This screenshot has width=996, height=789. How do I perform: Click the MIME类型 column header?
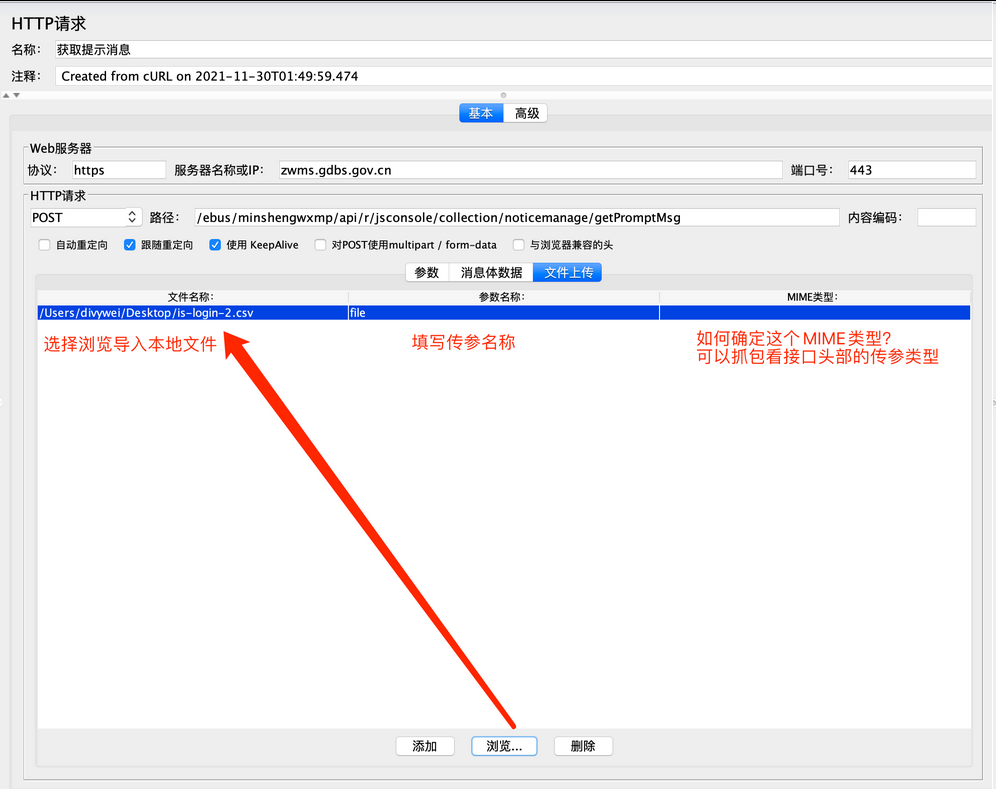pyautogui.click(x=815, y=297)
